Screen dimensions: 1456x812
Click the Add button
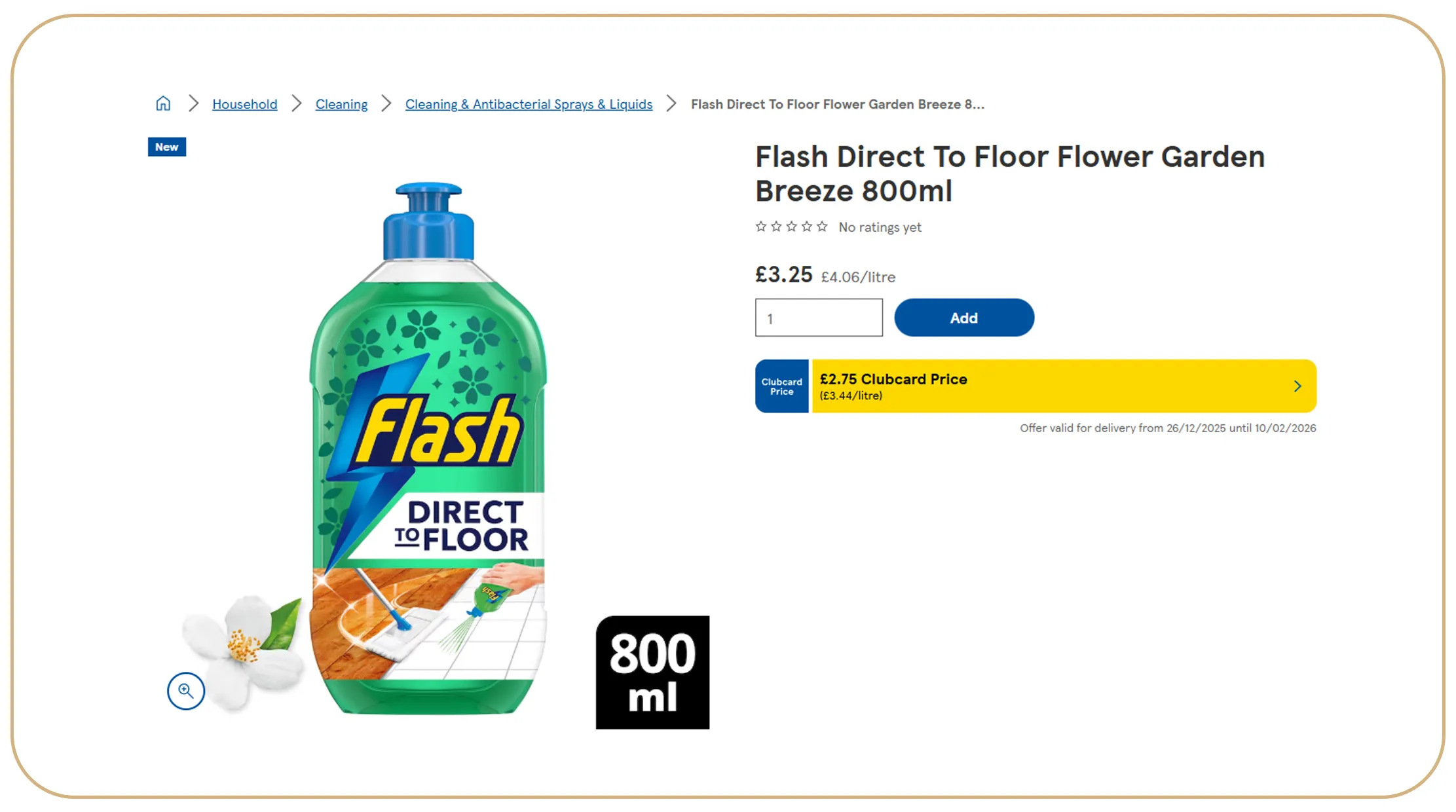pos(964,318)
